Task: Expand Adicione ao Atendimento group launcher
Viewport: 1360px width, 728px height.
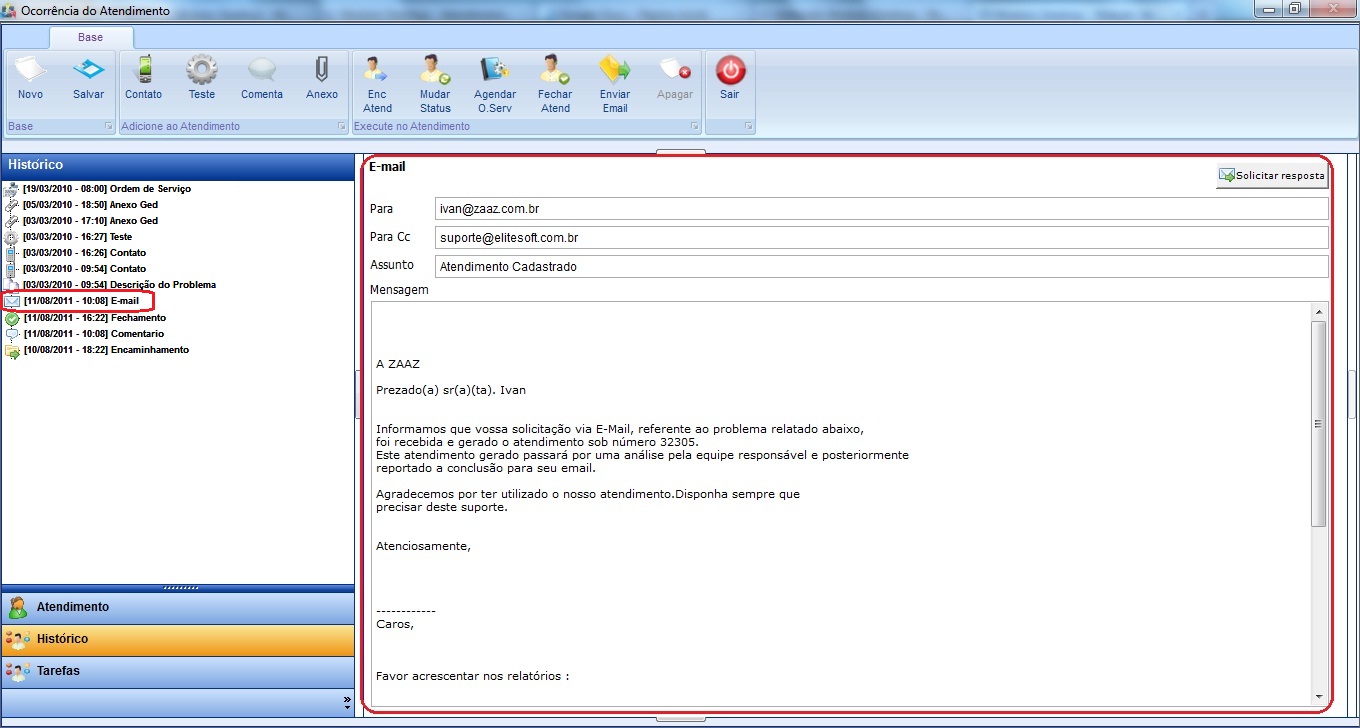Action: 341,127
